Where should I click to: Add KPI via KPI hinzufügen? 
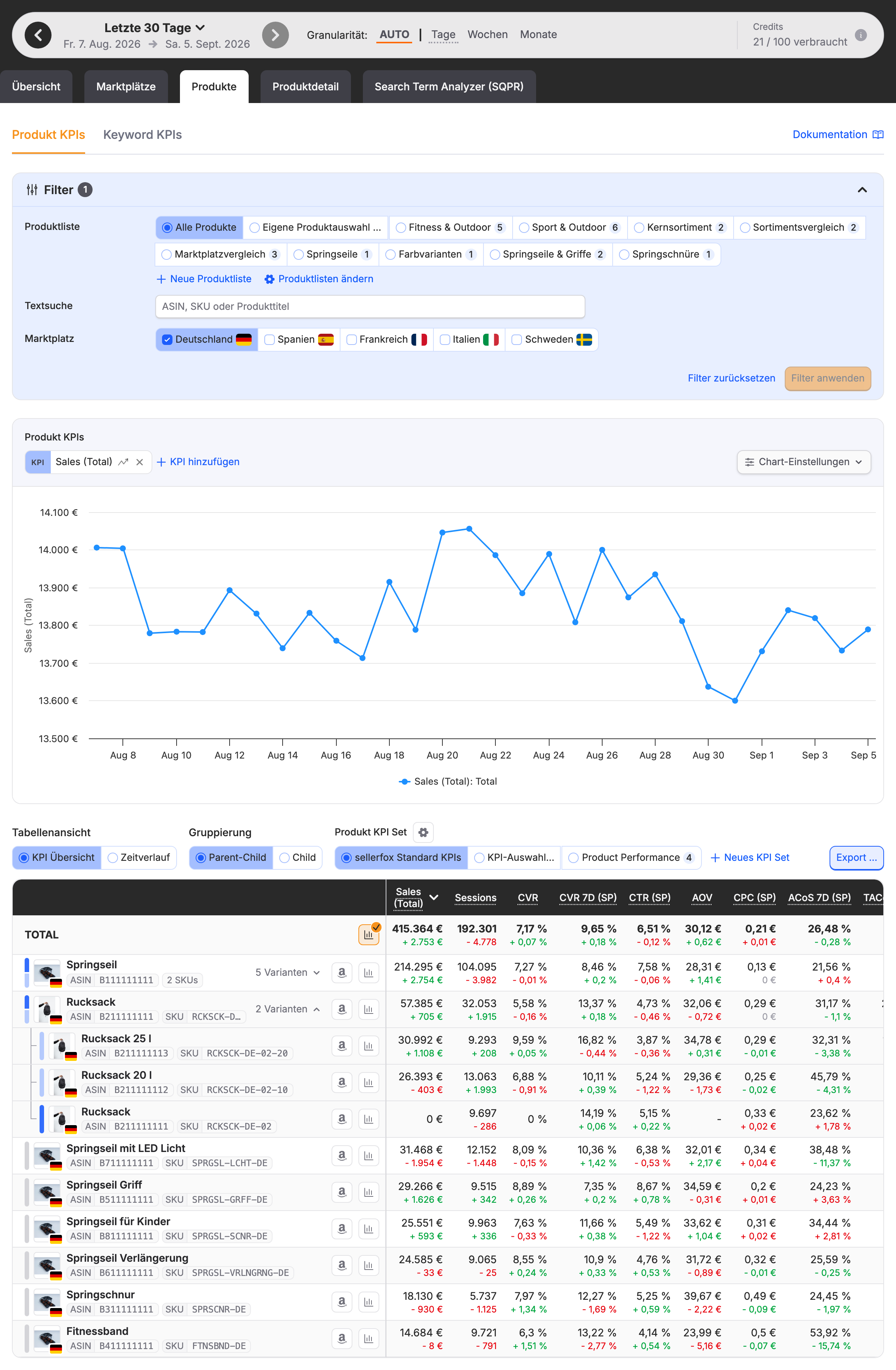(198, 462)
